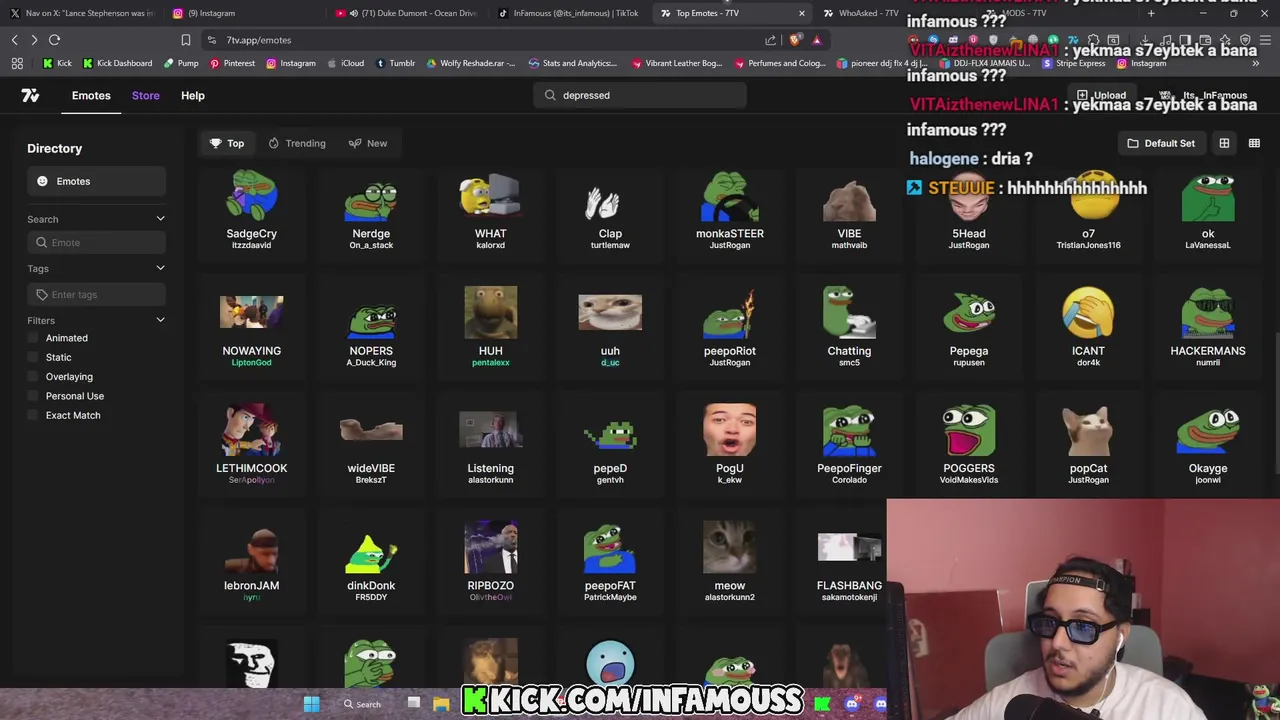Select the uuh cat emote
The image size is (1280, 720).
click(610, 328)
